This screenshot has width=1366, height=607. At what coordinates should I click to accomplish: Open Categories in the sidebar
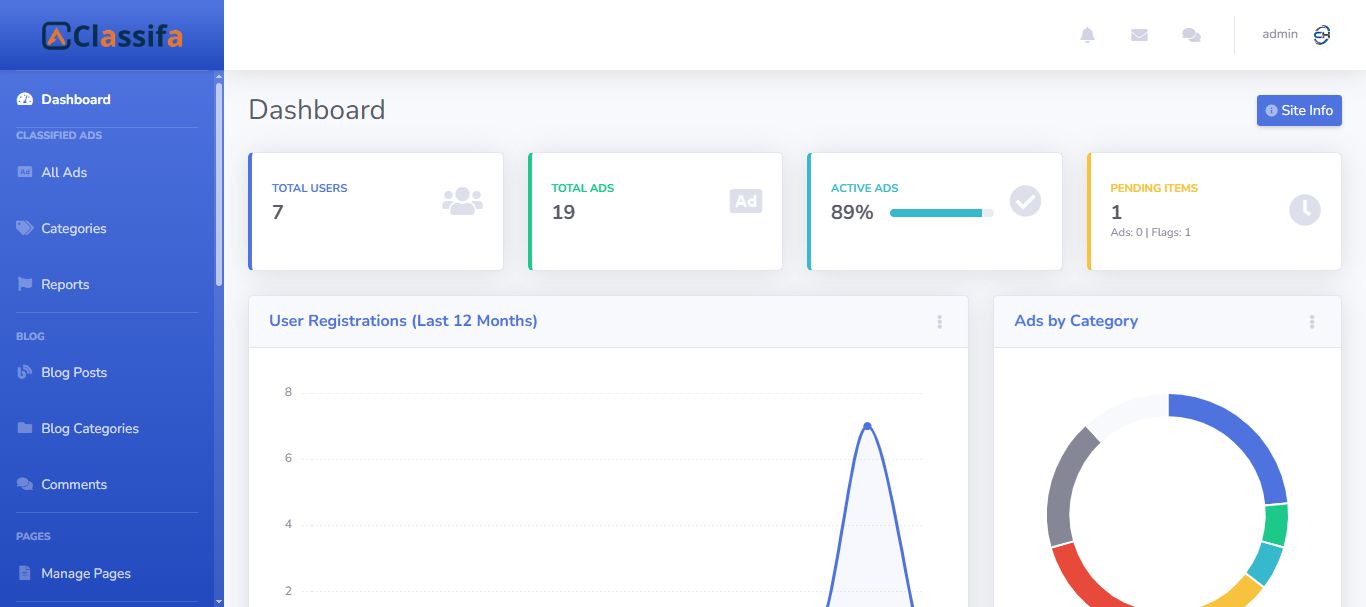pos(73,228)
